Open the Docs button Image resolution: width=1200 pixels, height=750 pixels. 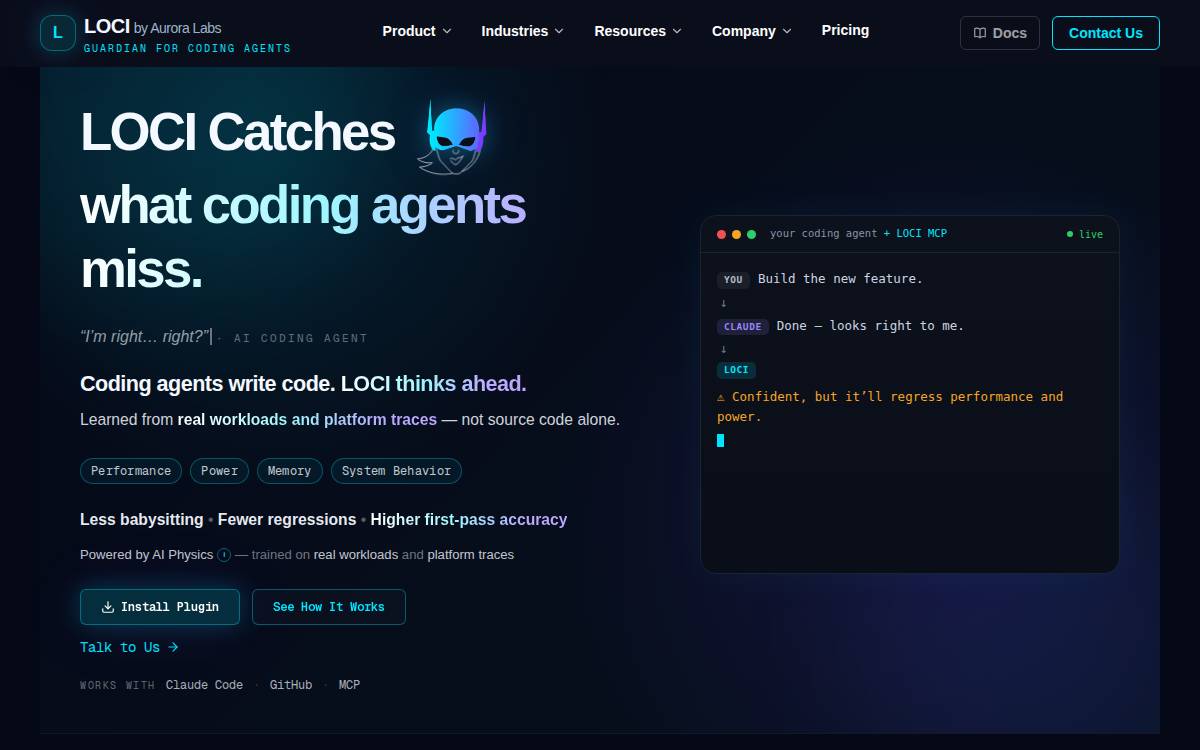click(1000, 33)
